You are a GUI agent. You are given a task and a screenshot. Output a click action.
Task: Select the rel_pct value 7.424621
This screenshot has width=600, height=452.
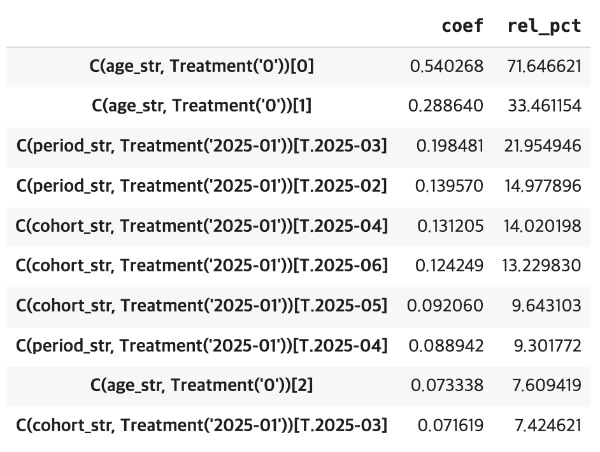(x=546, y=426)
